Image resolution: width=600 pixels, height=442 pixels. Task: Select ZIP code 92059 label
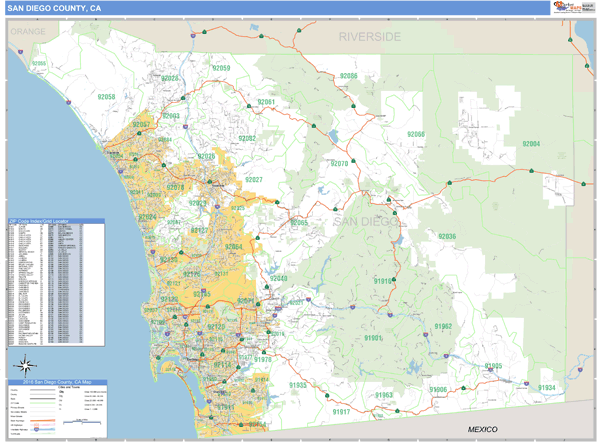[x=221, y=68]
